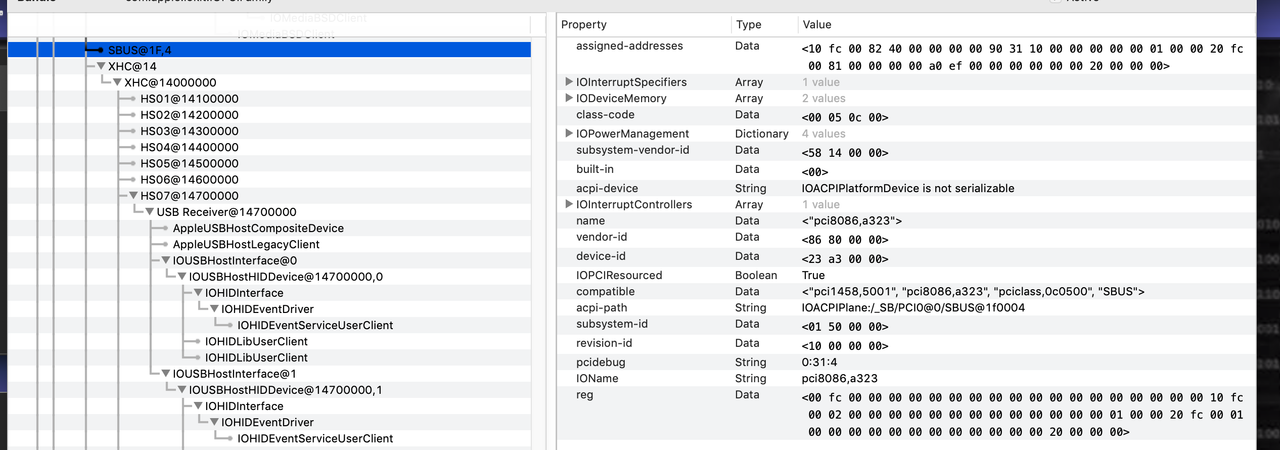Click the value <86 80 00 00>
The image size is (1280, 450).
(844, 240)
